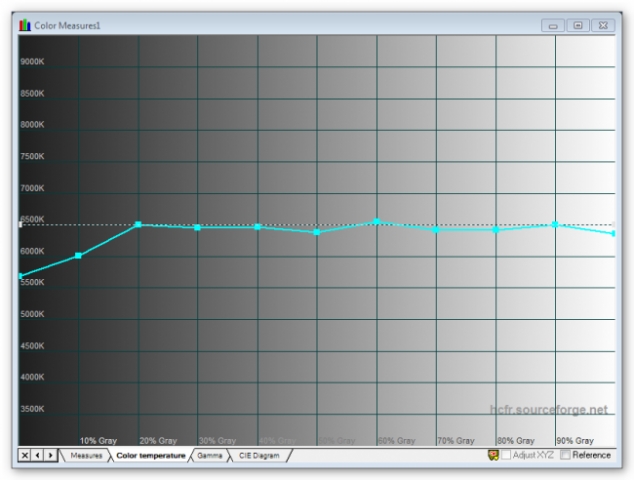
Task: Click the Color Measures1 title bar text
Action: point(68,25)
